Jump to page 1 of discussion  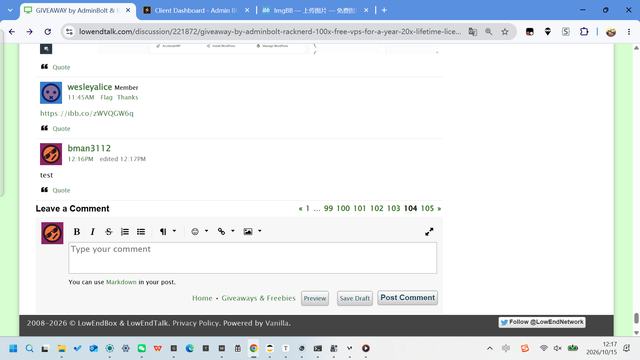pyautogui.click(x=308, y=208)
